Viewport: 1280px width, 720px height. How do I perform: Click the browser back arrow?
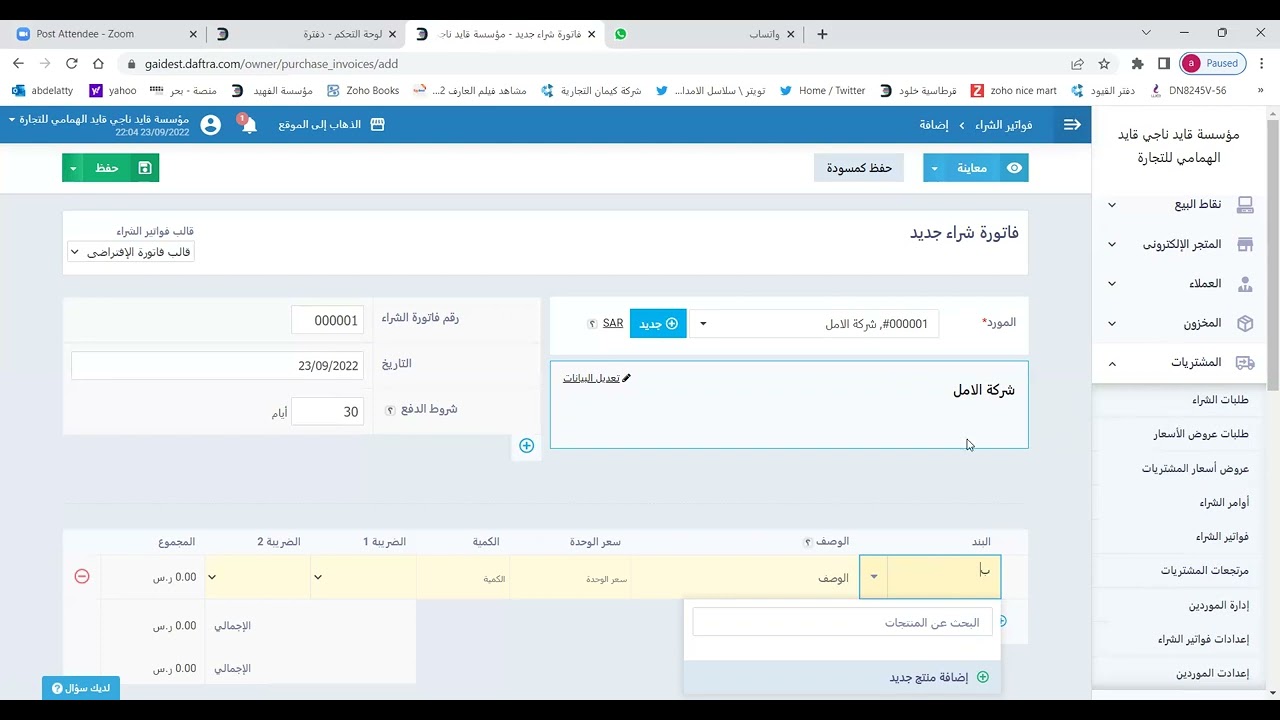[x=18, y=63]
